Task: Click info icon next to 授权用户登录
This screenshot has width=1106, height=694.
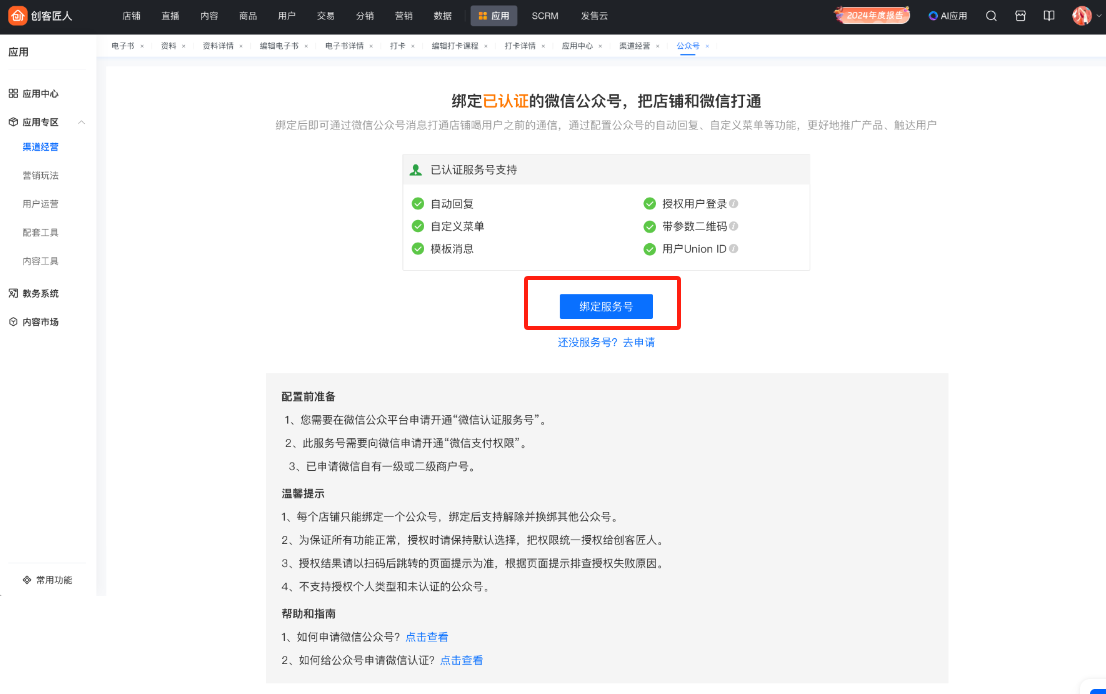Action: [734, 204]
